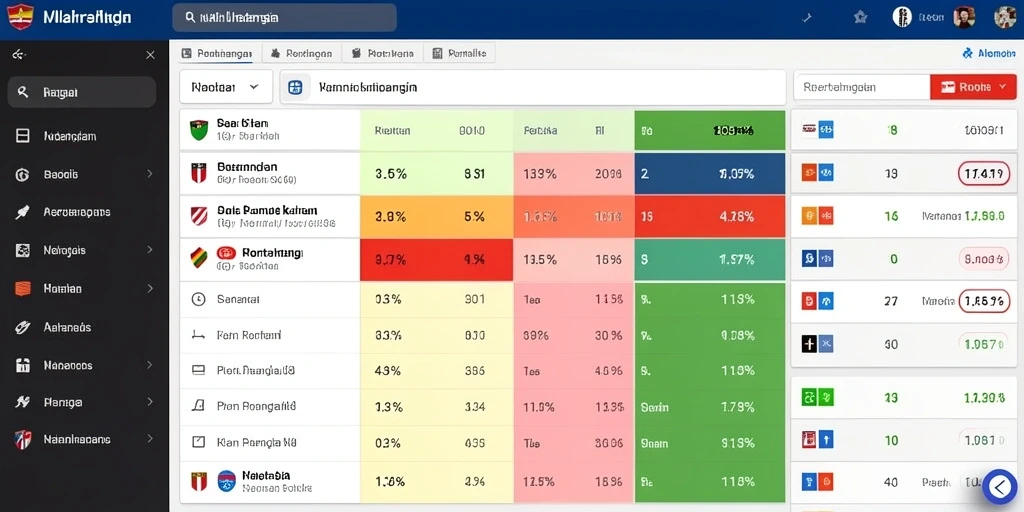This screenshot has height=512, width=1024.
Task: Click the Naianinaoans shield icon
Action: [22, 440]
